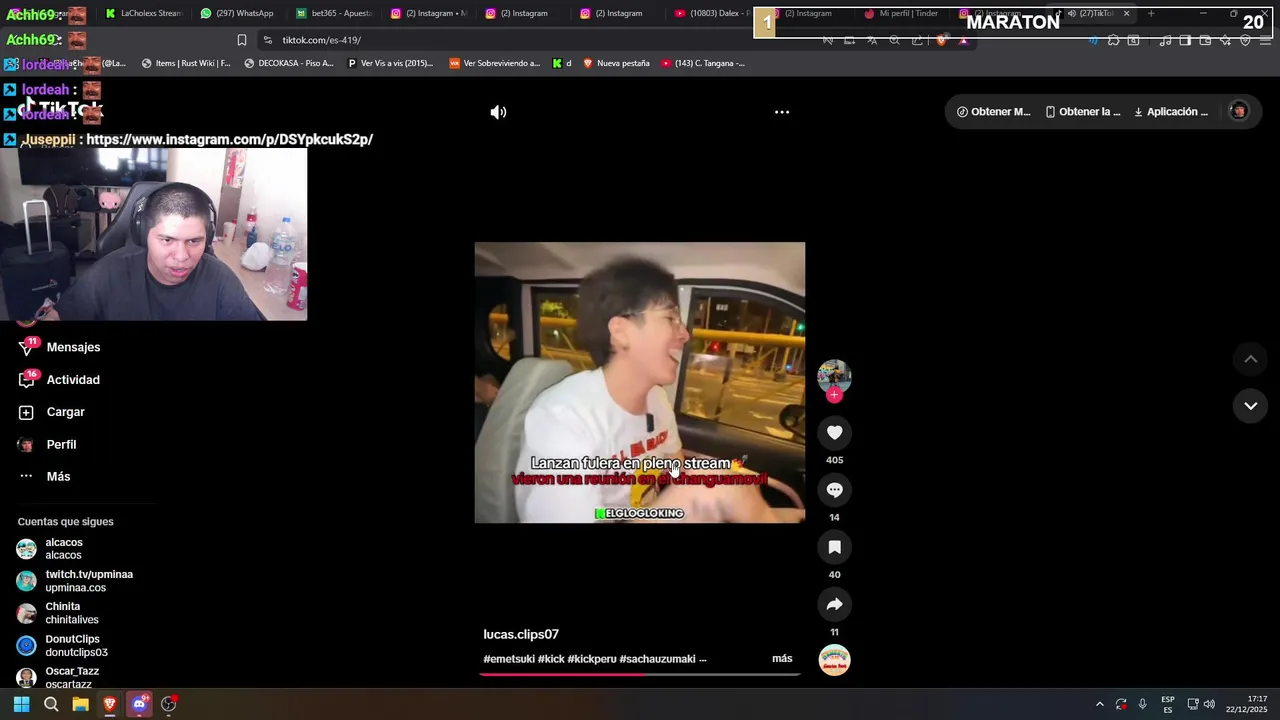Open the DECOKASA bookmark
1280x720 pixels.
pyautogui.click(x=289, y=63)
